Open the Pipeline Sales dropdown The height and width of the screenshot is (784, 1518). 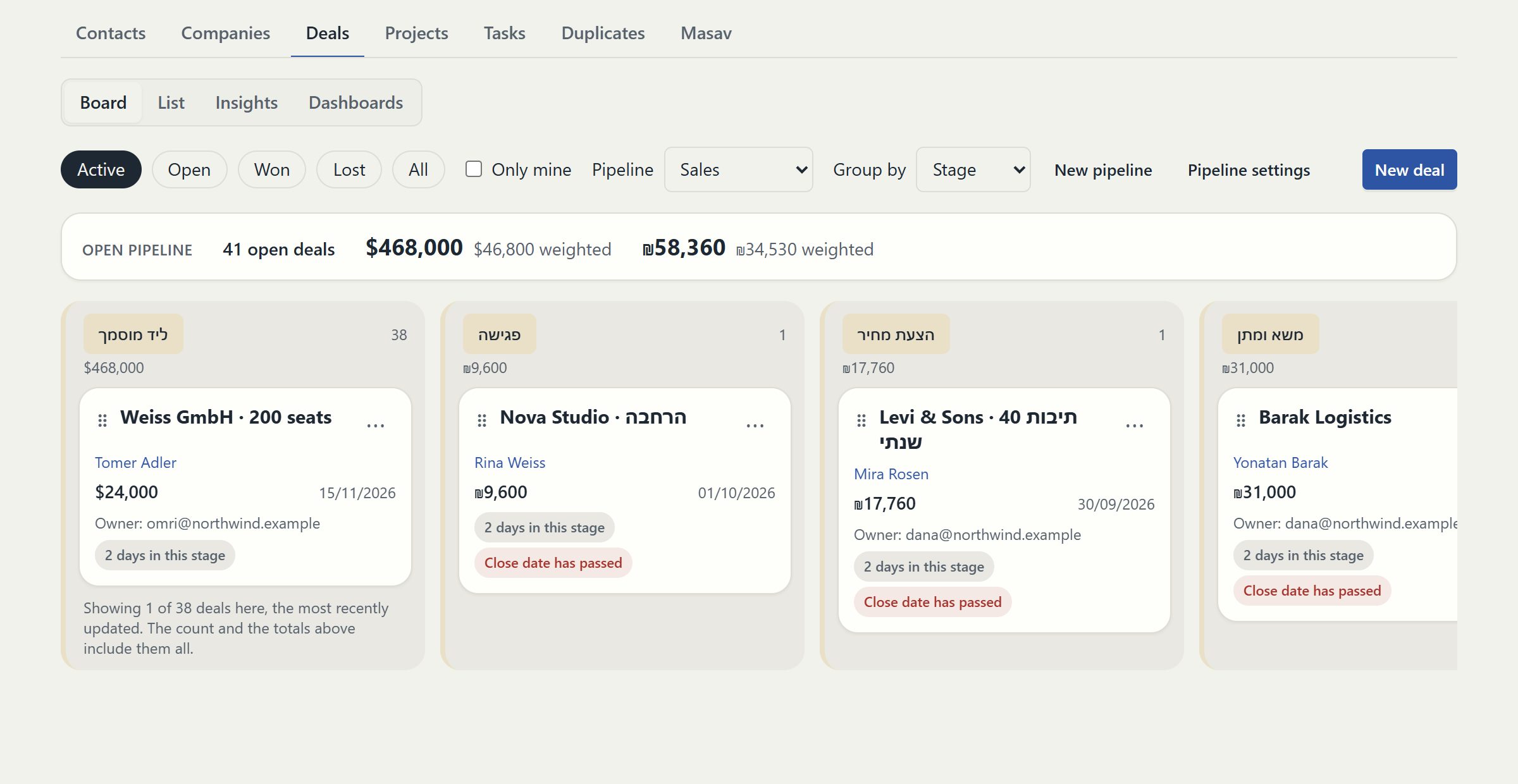739,169
